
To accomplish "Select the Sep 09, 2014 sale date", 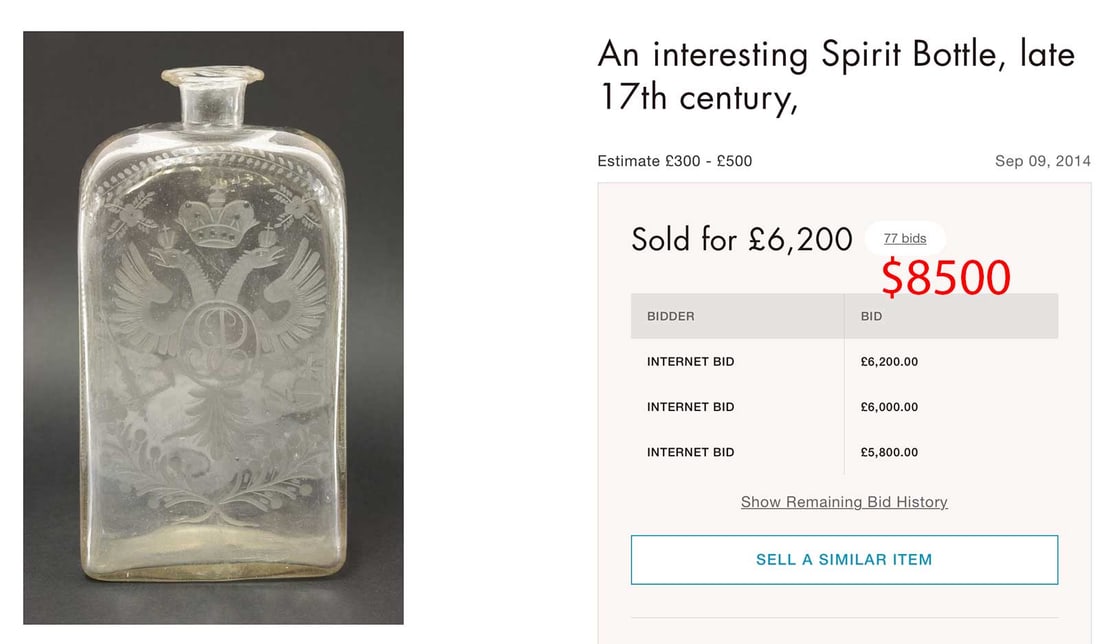I will pos(1042,160).
